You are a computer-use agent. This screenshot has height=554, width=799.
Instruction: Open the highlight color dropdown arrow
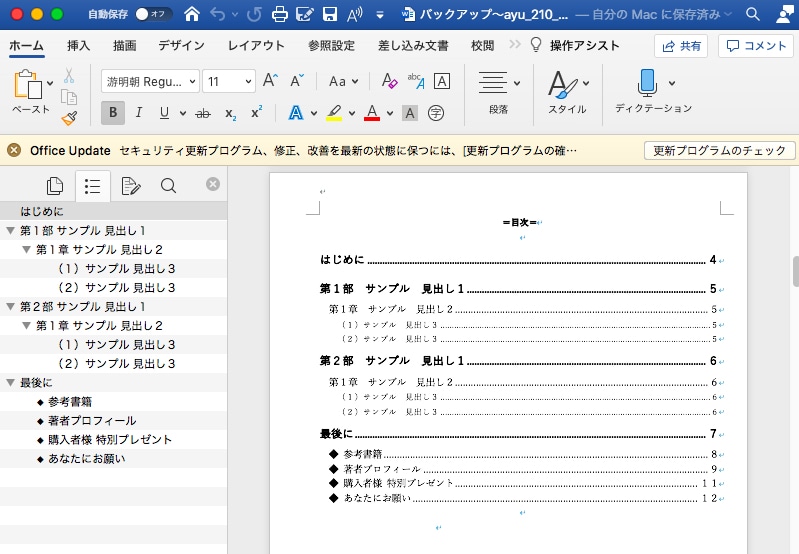click(352, 113)
